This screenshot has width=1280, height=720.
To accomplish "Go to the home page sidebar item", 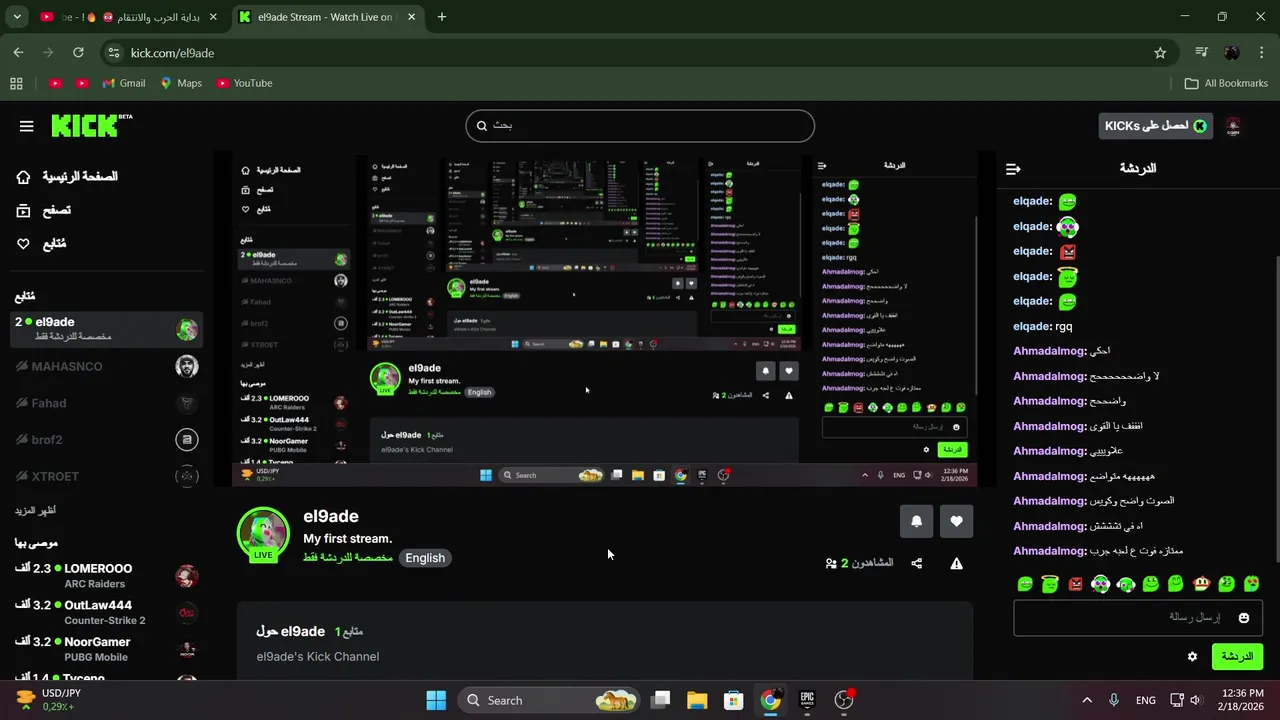I will pos(67,177).
